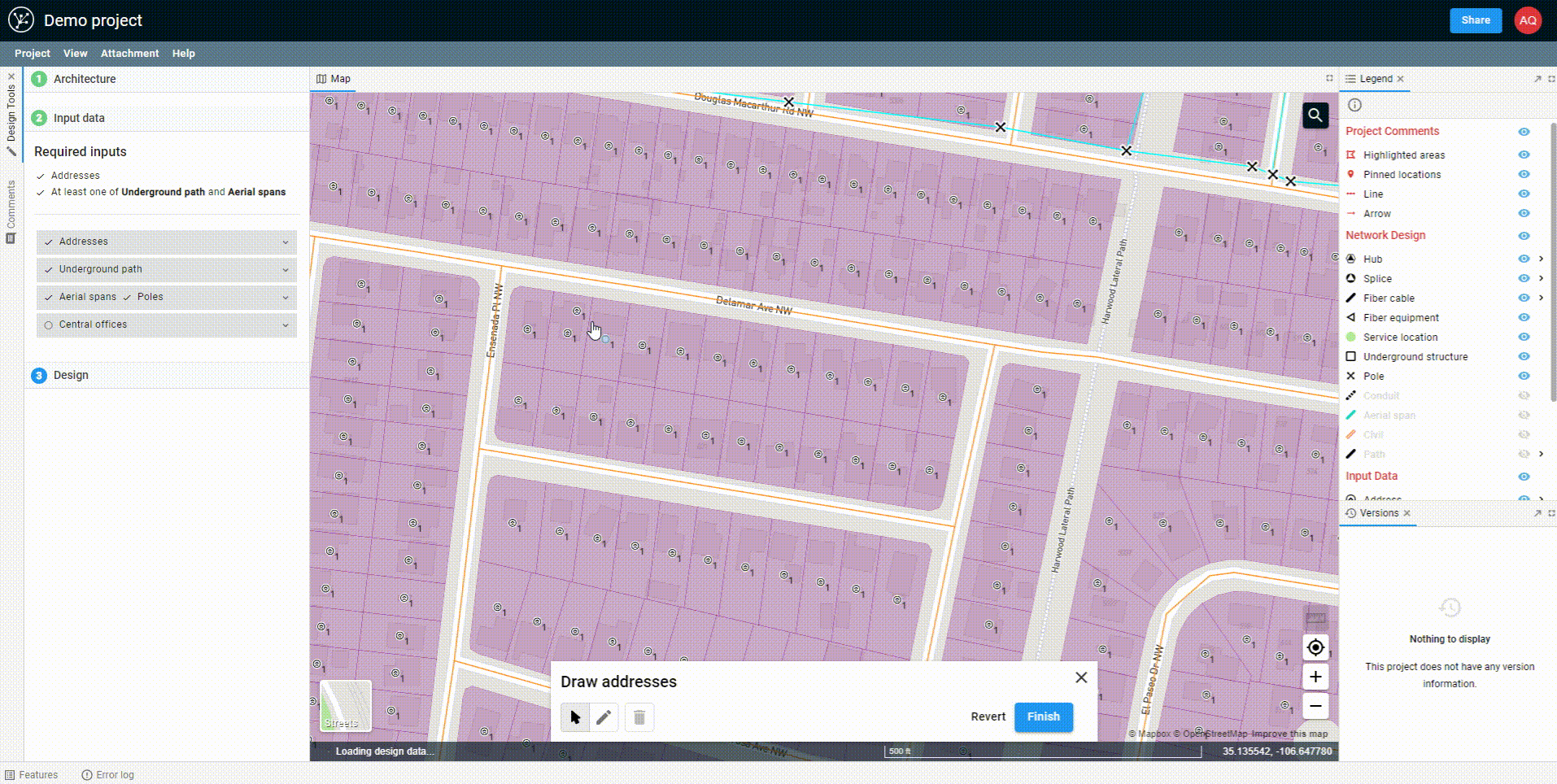This screenshot has height=784, width=1557.
Task: Maximize the Map panel
Action: (x=1329, y=78)
